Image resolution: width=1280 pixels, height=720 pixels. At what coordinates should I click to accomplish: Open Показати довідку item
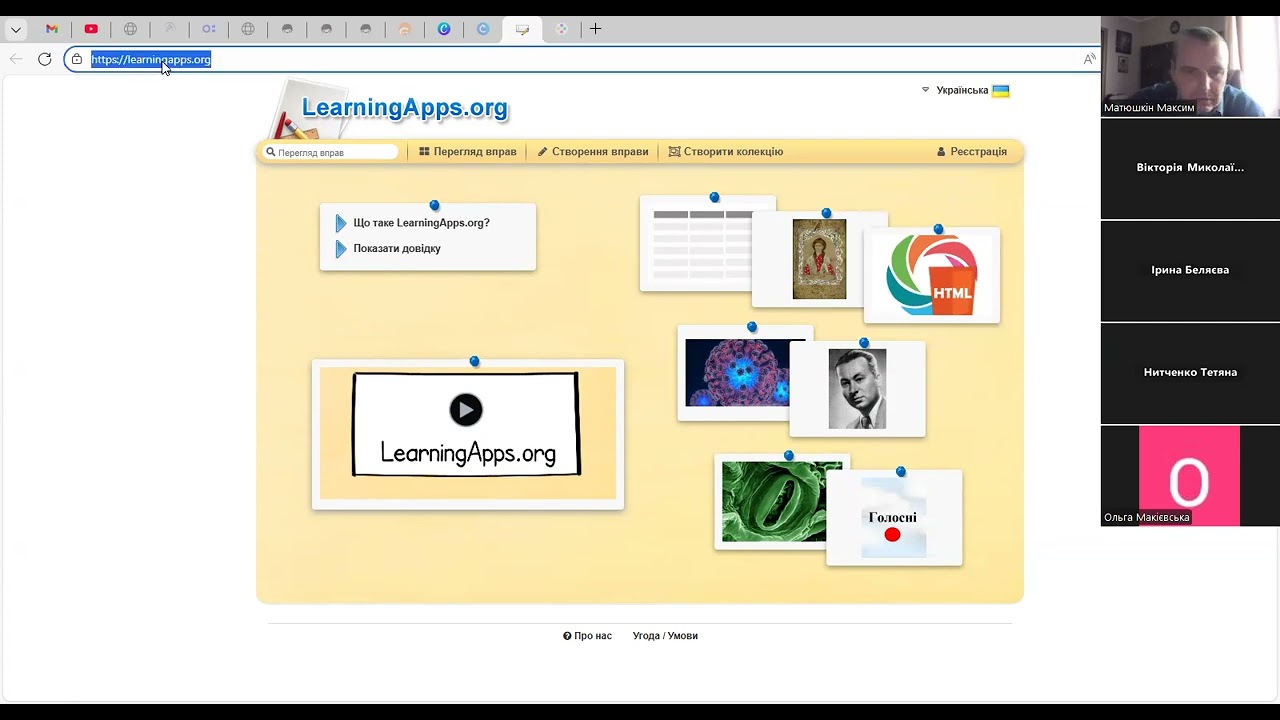[x=397, y=248]
